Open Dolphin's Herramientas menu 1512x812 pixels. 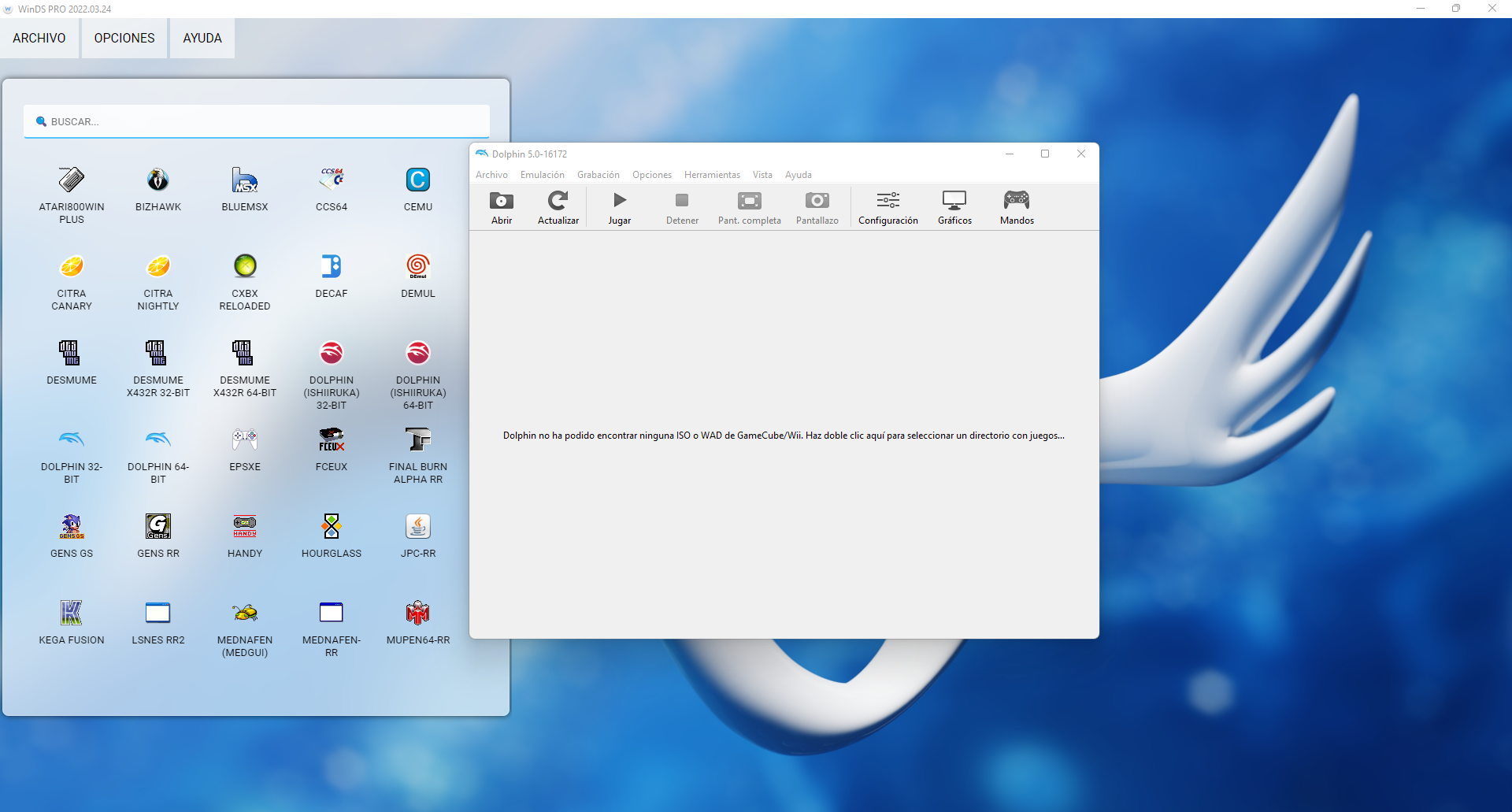(712, 175)
